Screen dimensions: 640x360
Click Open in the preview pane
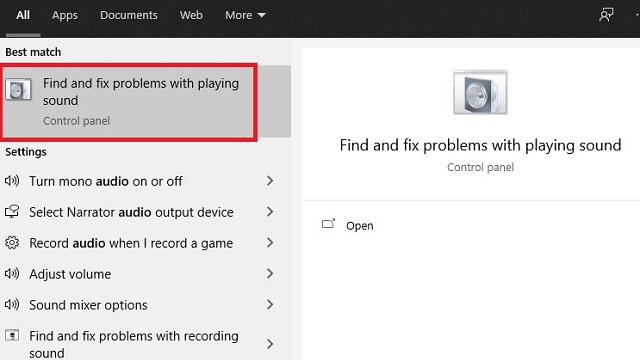pos(360,226)
